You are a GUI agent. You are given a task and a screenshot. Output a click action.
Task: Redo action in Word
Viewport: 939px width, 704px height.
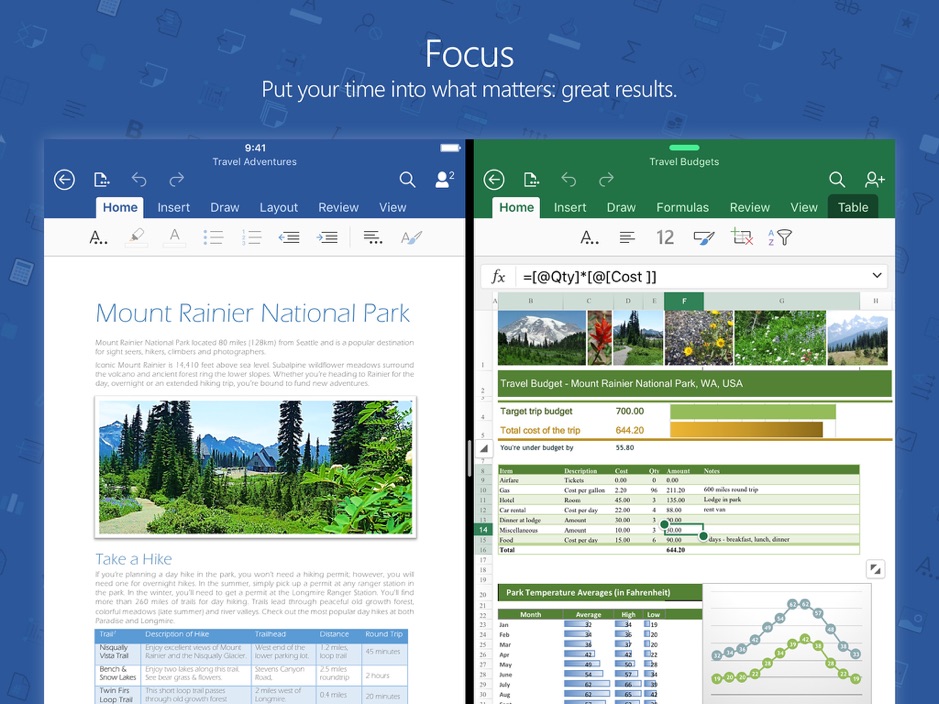pyautogui.click(x=177, y=180)
